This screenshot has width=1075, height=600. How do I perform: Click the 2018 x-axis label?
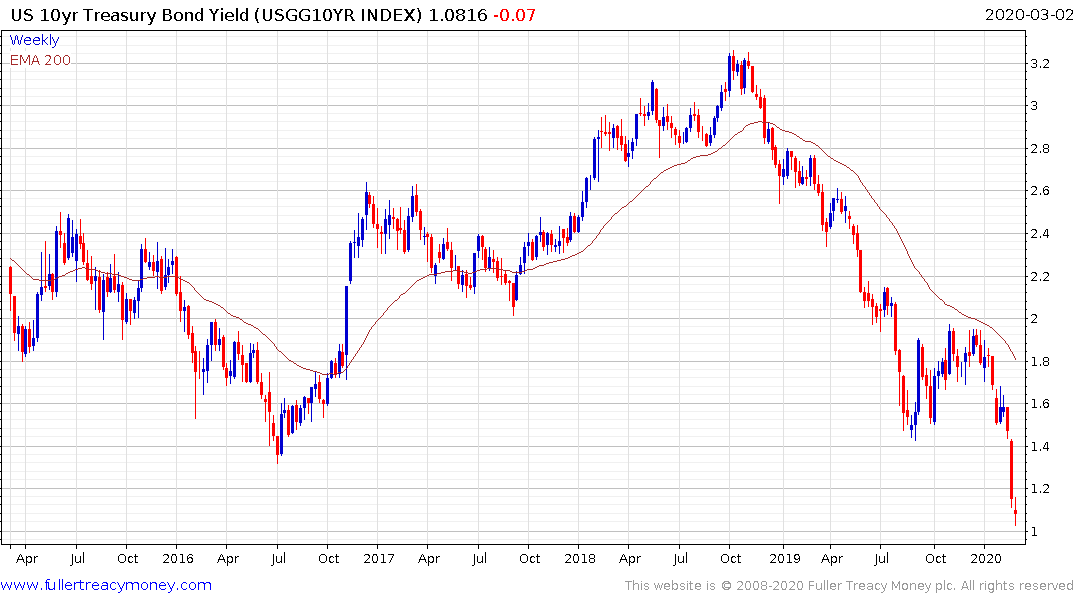pos(580,558)
